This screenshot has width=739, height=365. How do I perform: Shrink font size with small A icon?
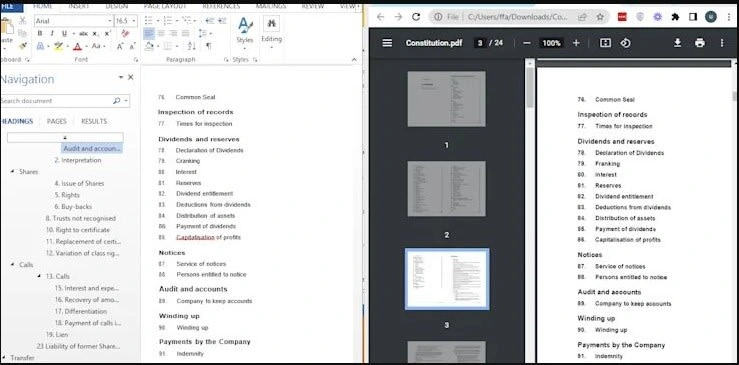pyautogui.click(x=132, y=46)
